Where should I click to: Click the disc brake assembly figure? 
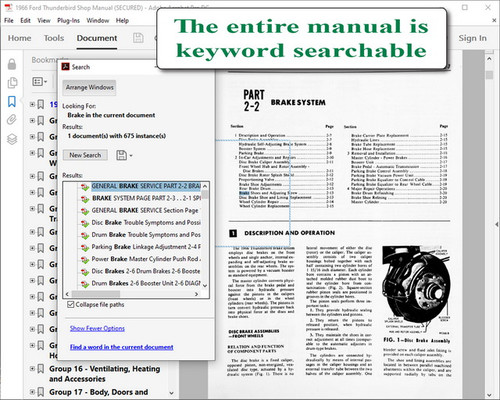click(416, 290)
